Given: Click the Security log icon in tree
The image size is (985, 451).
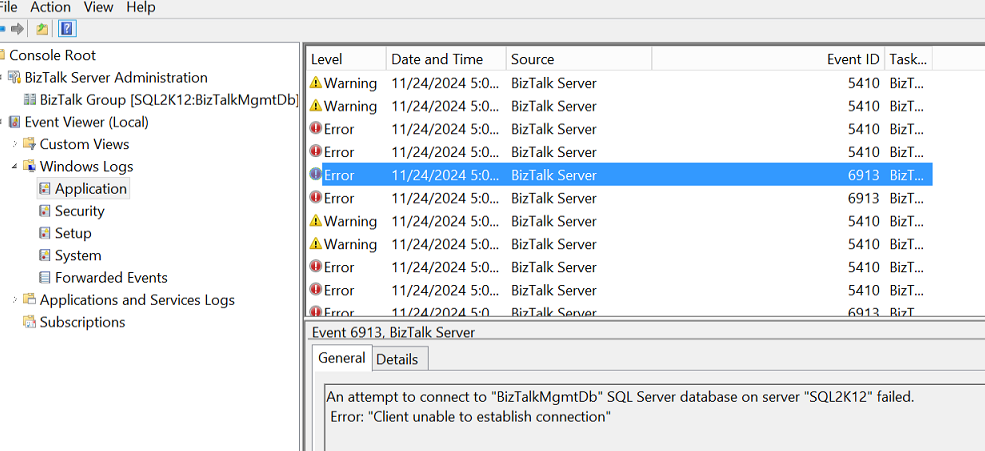Looking at the screenshot, I should pos(45,211).
